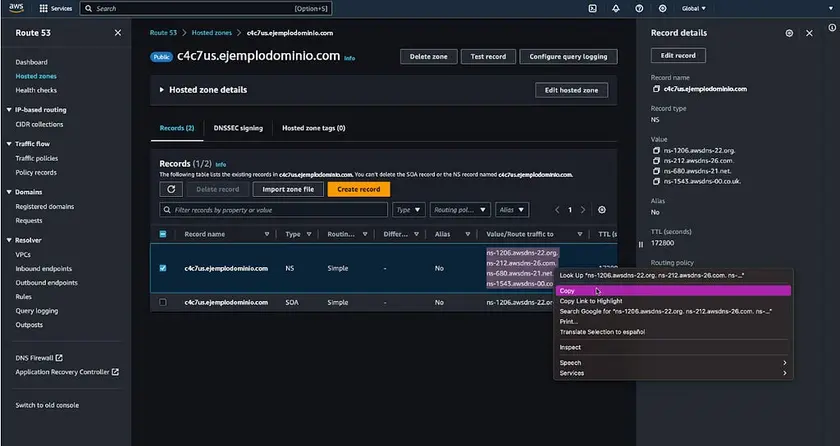Screen dimensions: 840x446
Task: Go to next page of records
Action: tap(583, 210)
